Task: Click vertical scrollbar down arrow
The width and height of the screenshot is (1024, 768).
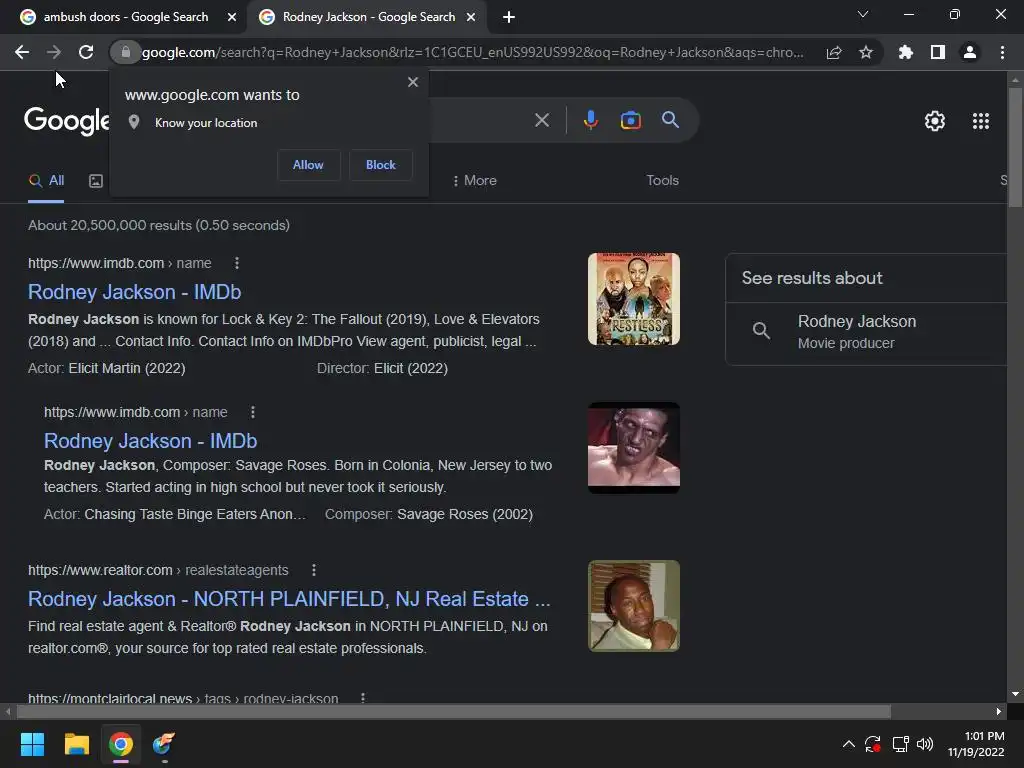Action: pos(1015,694)
